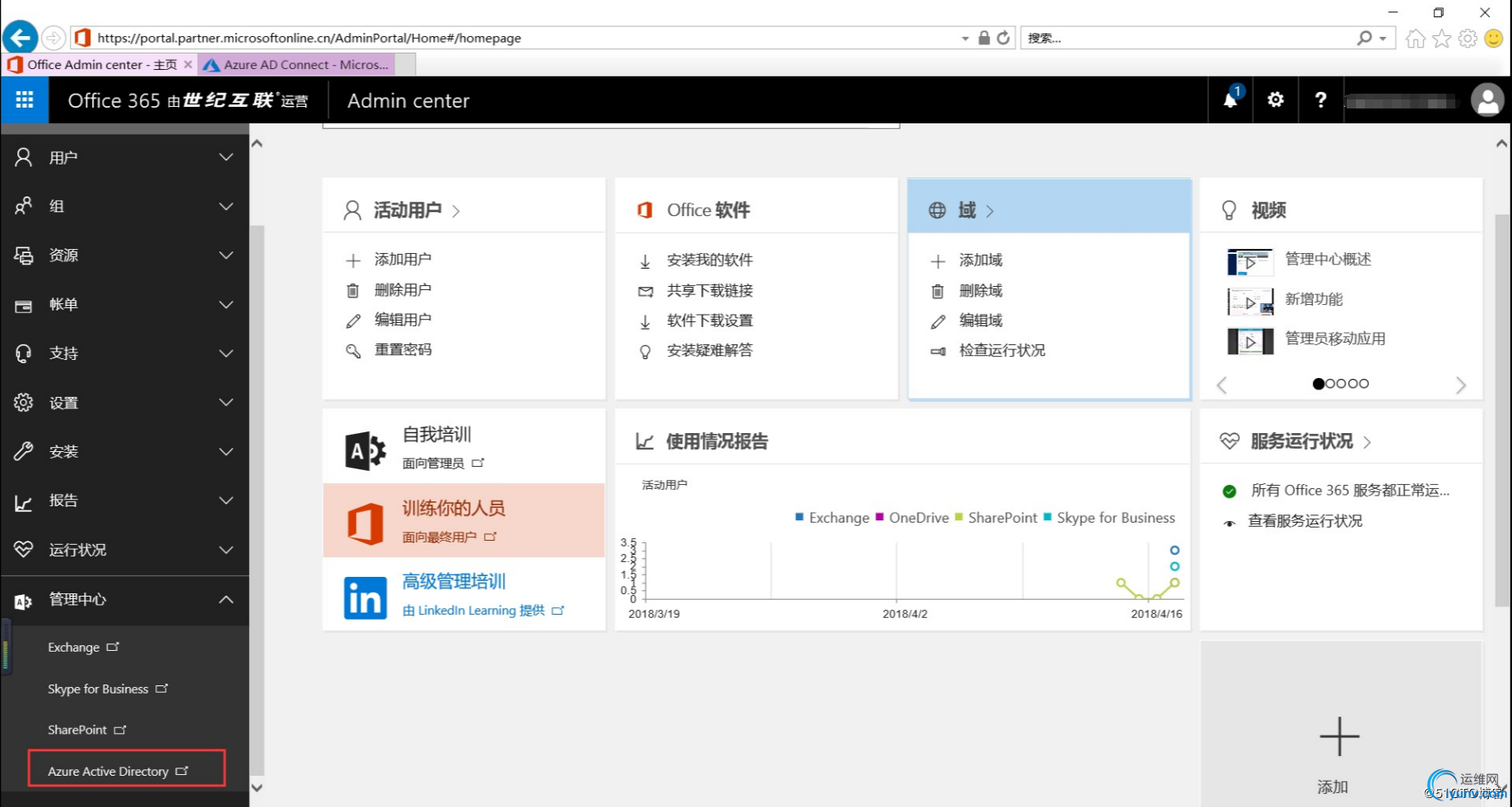Viewport: 1512px width, 807px height.
Task: Click the 运行状况 heart icon in sidebar
Action: (24, 549)
